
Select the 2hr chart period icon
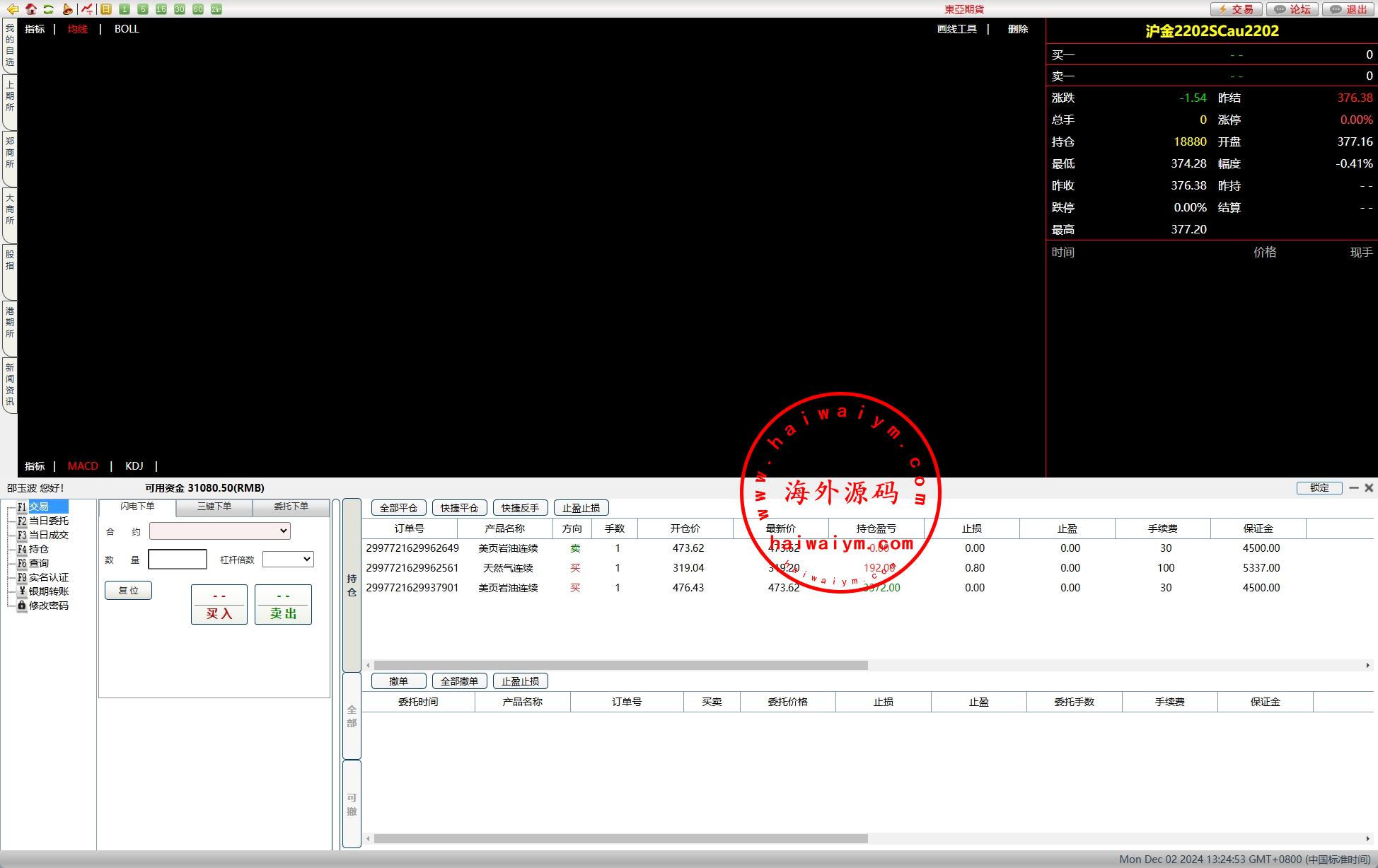click(216, 9)
